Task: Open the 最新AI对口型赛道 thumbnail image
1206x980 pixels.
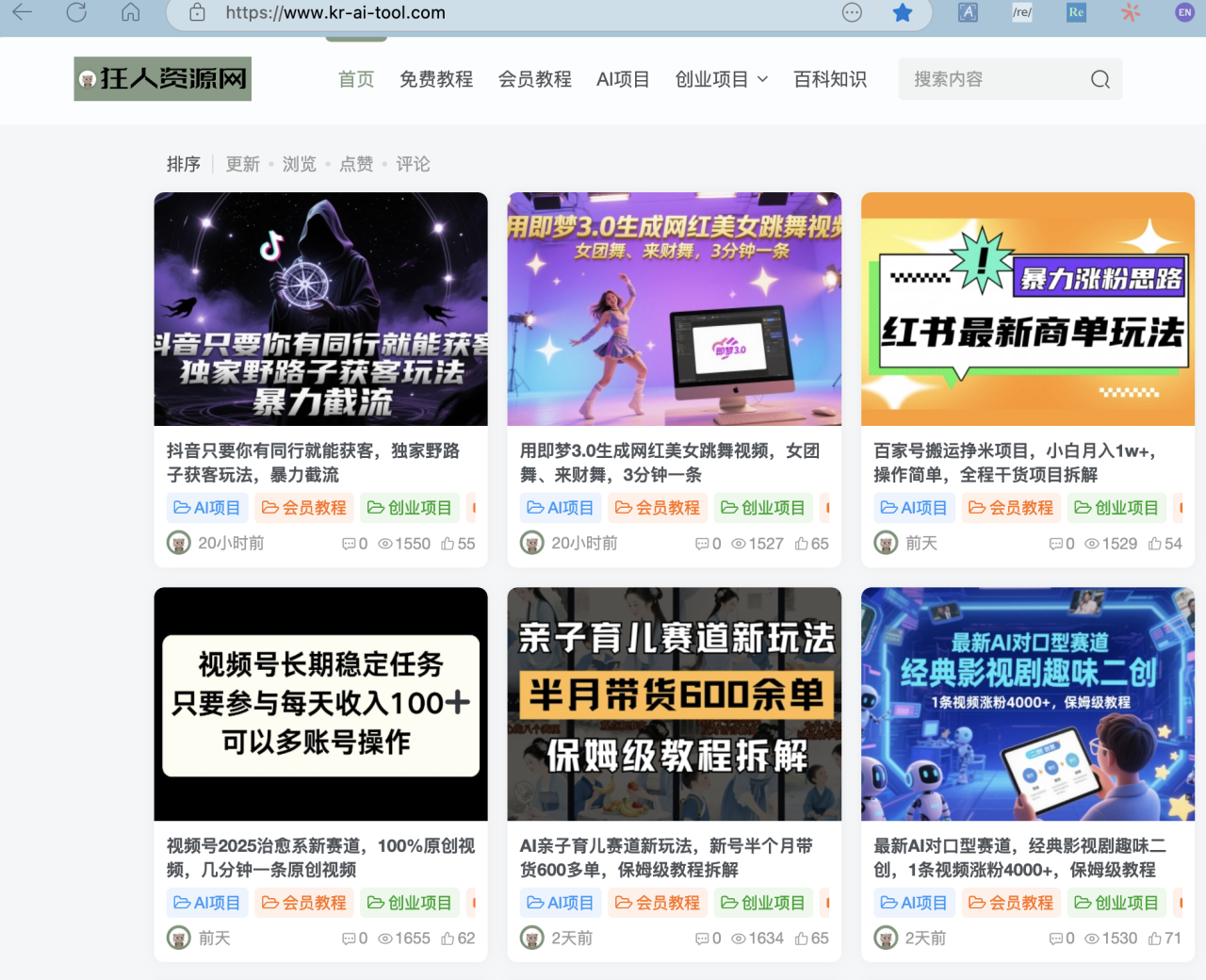Action: pyautogui.click(x=1027, y=704)
